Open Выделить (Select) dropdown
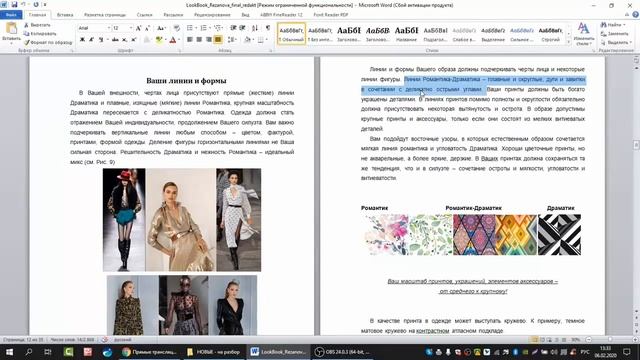The height and width of the screenshot is (360, 640). click(616, 42)
